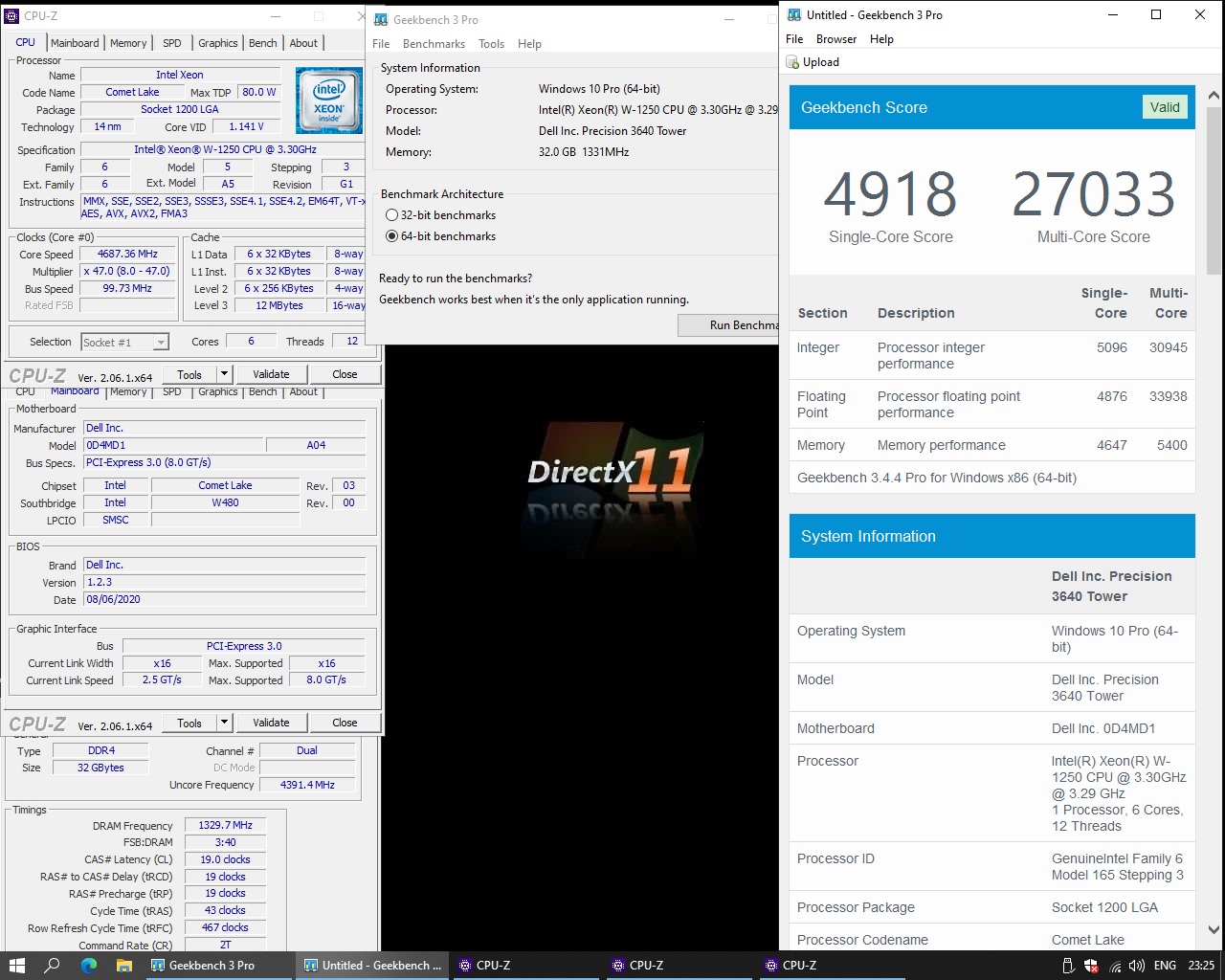The image size is (1225, 980).
Task: Click the Tools button in the CPU-Z CPU window
Action: (189, 374)
